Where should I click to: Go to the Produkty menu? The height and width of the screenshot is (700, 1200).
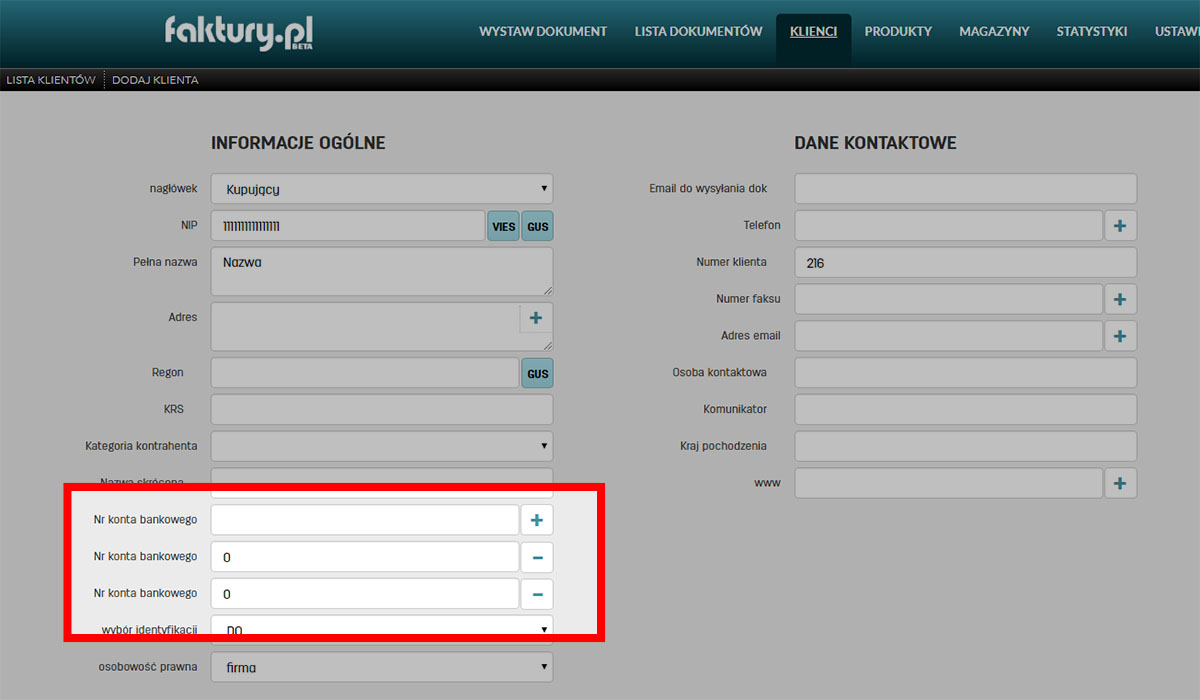[898, 32]
